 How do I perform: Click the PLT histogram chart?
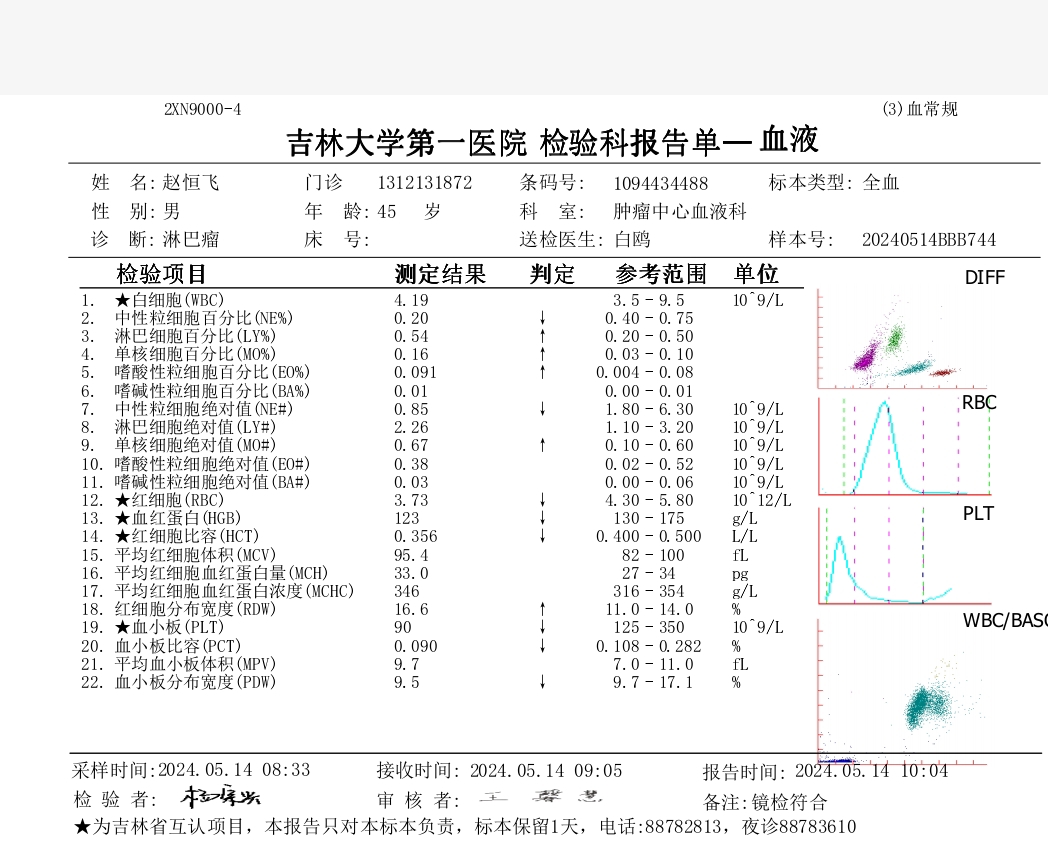[904, 555]
